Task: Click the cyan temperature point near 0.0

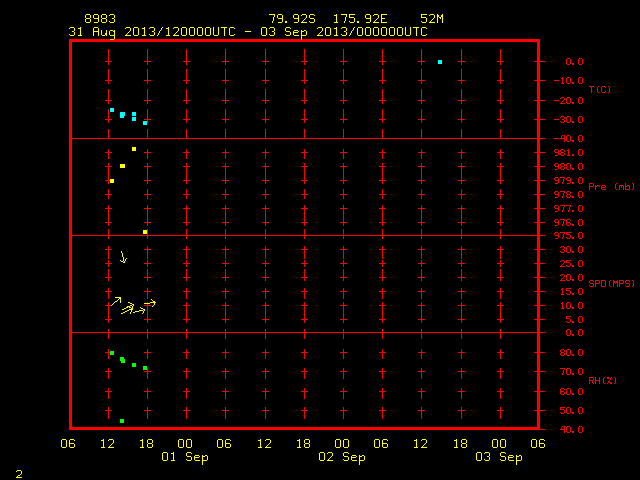Action: click(440, 62)
